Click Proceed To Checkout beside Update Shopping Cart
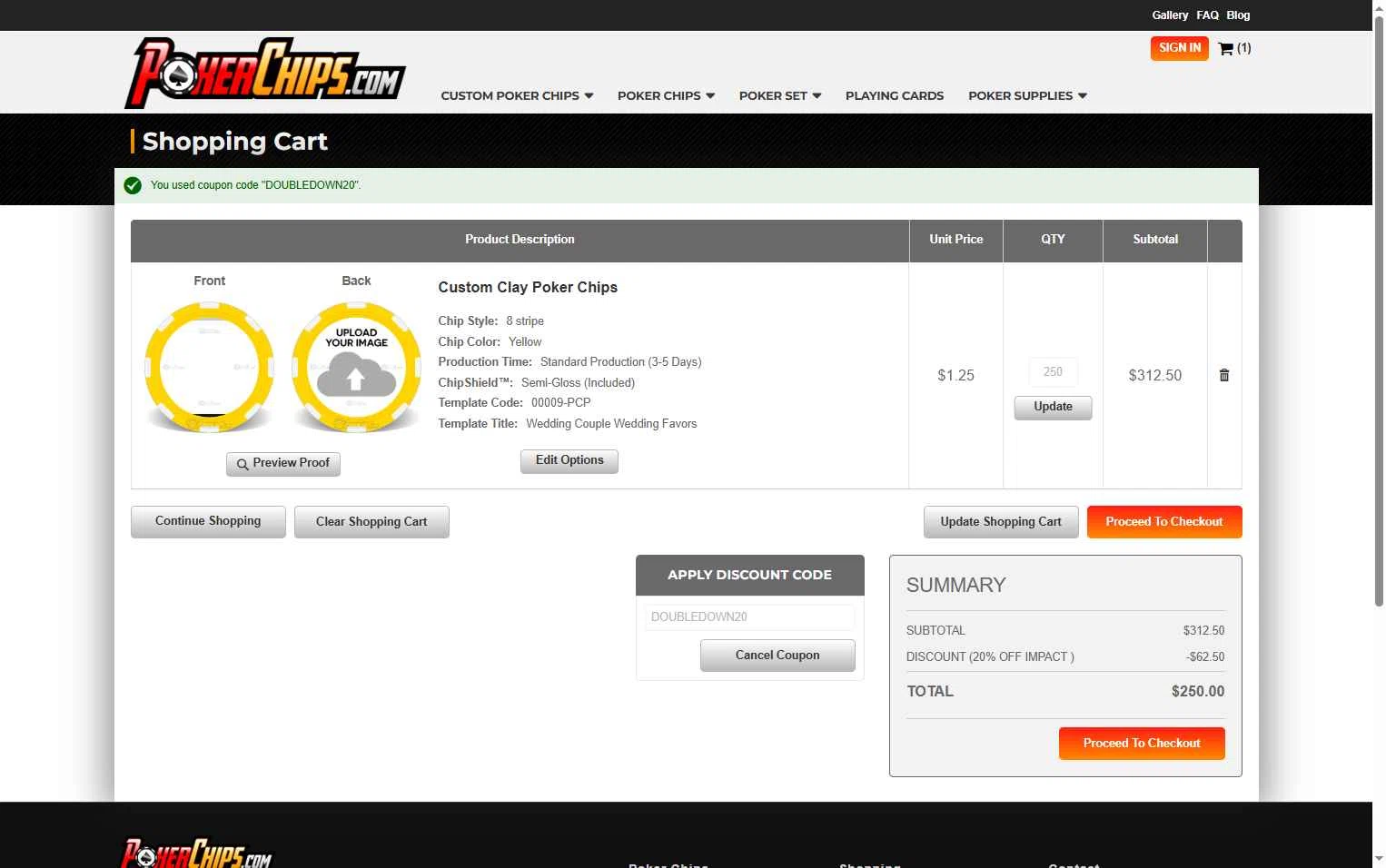The width and height of the screenshot is (1386, 868). [x=1164, y=522]
